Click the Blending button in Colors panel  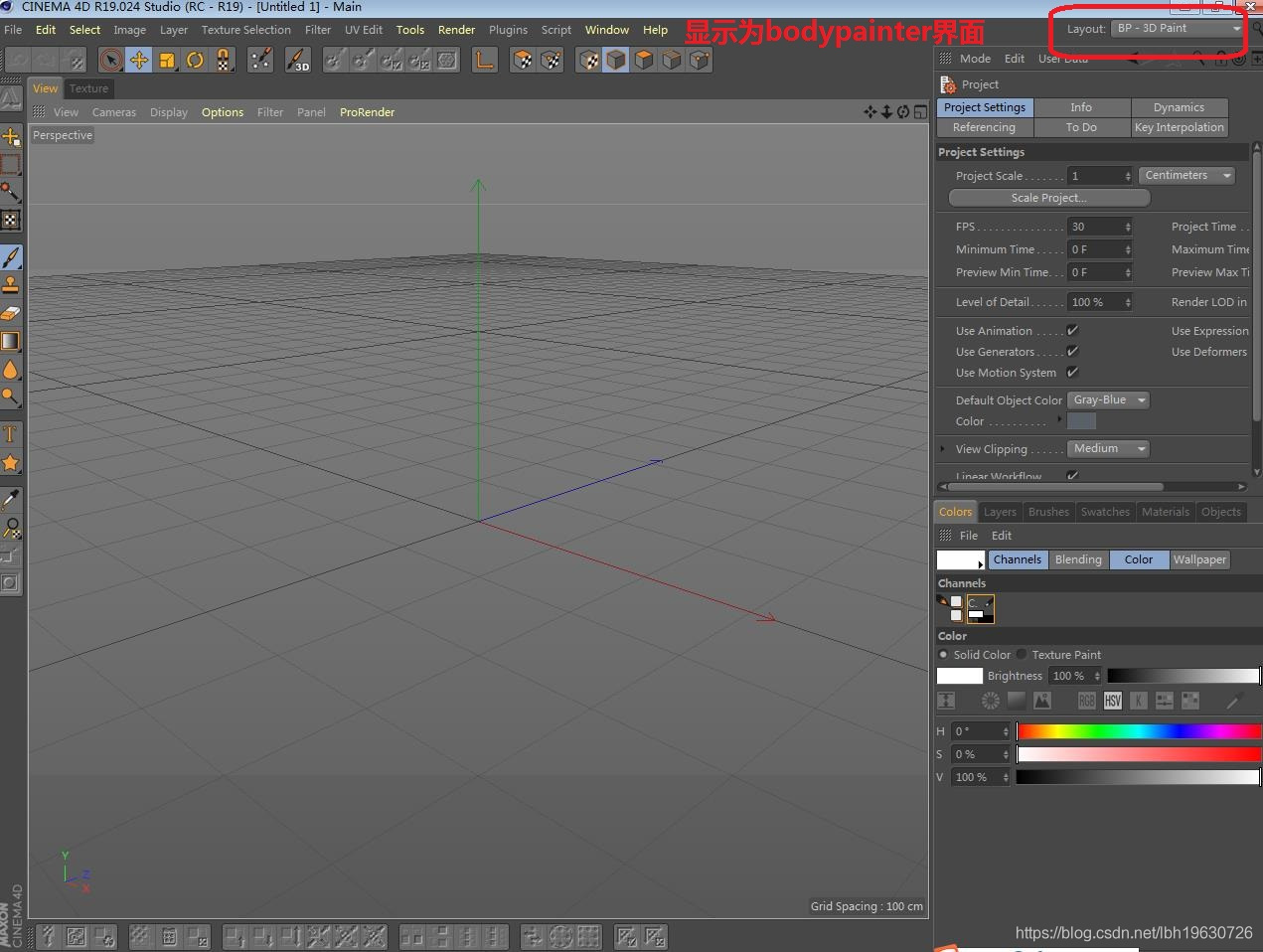(x=1077, y=559)
